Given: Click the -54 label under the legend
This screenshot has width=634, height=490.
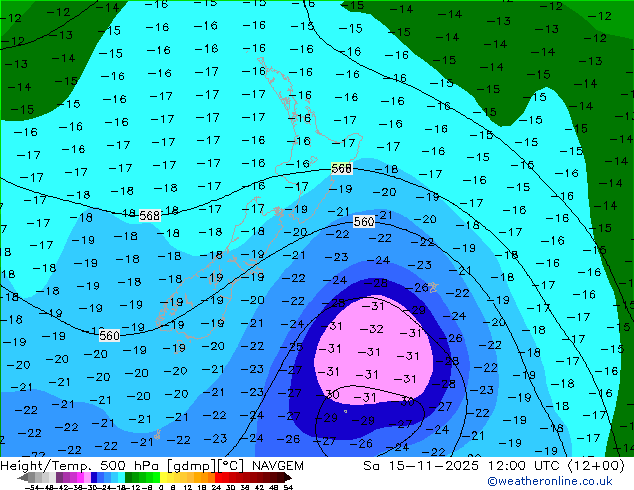Looking at the screenshot, I should click(x=32, y=488).
